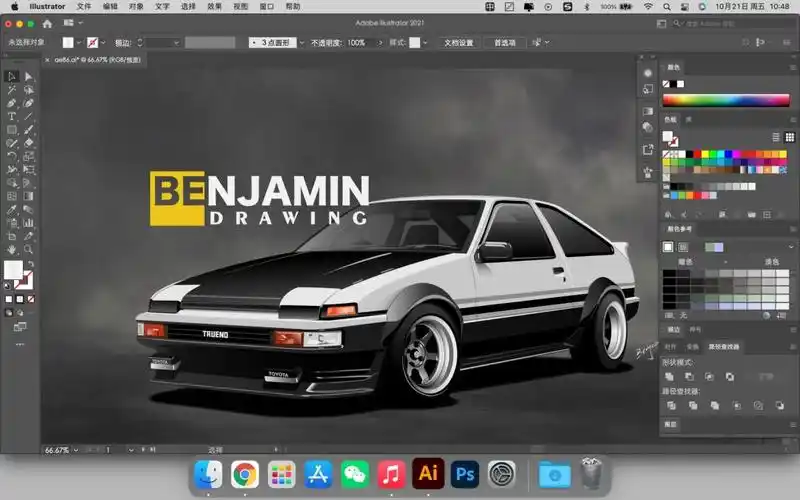Screen dimensions: 800x500
Task: Click the Unite shape mode icon
Action: tap(669, 376)
